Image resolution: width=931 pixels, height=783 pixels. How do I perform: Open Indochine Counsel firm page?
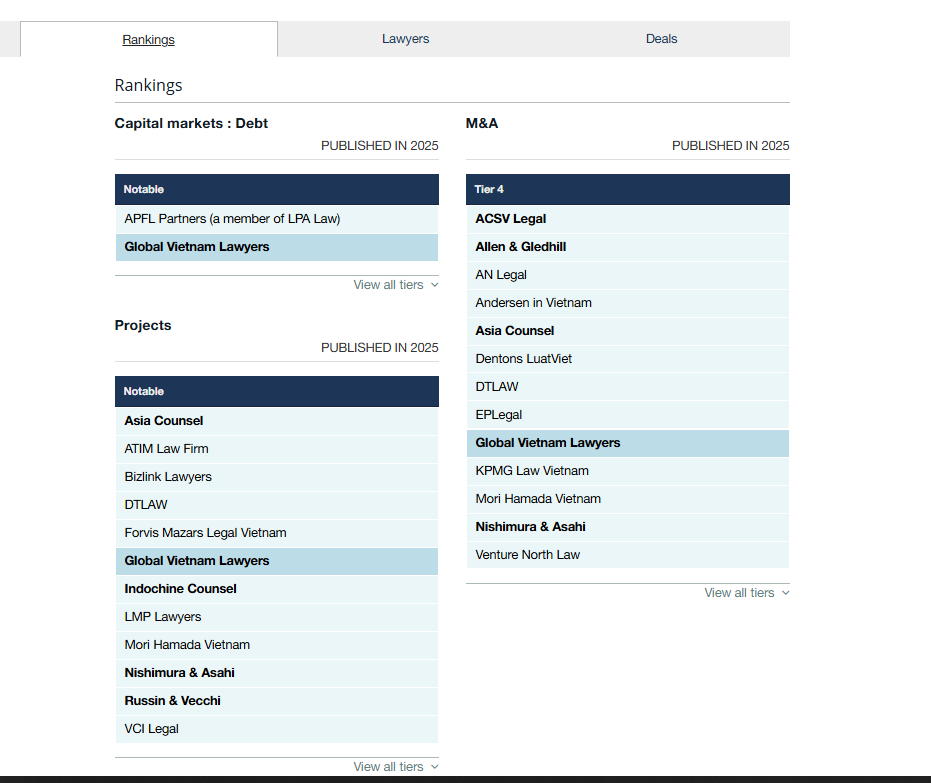point(180,589)
